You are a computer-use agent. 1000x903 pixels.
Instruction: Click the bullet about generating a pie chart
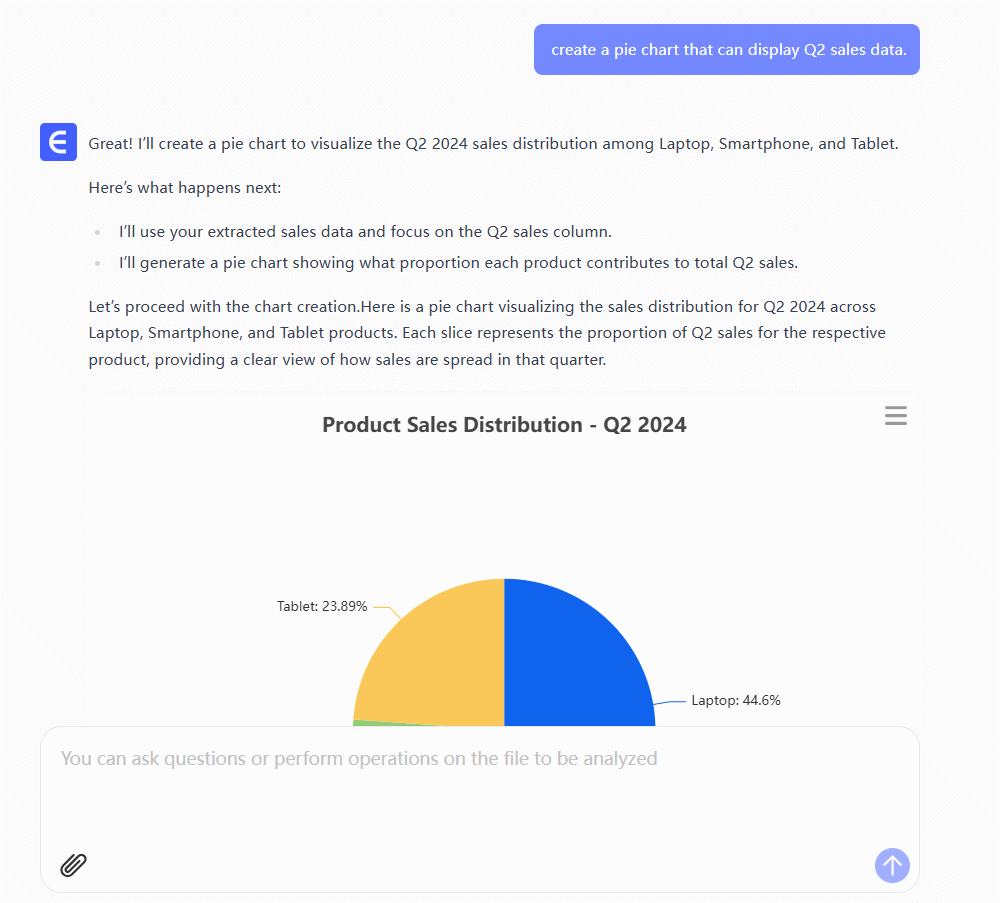[x=458, y=263]
